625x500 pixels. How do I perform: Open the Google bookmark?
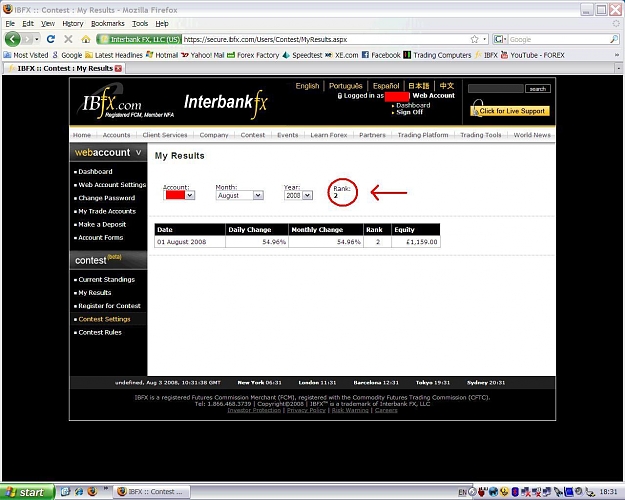click(x=67, y=55)
